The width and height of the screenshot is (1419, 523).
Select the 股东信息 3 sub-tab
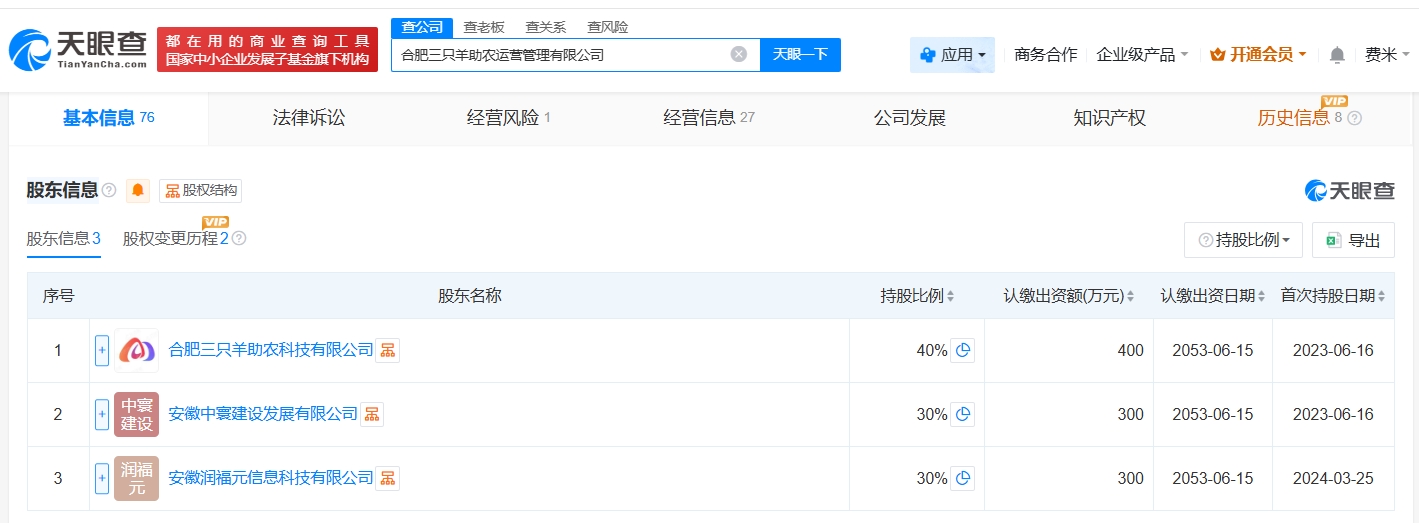63,239
